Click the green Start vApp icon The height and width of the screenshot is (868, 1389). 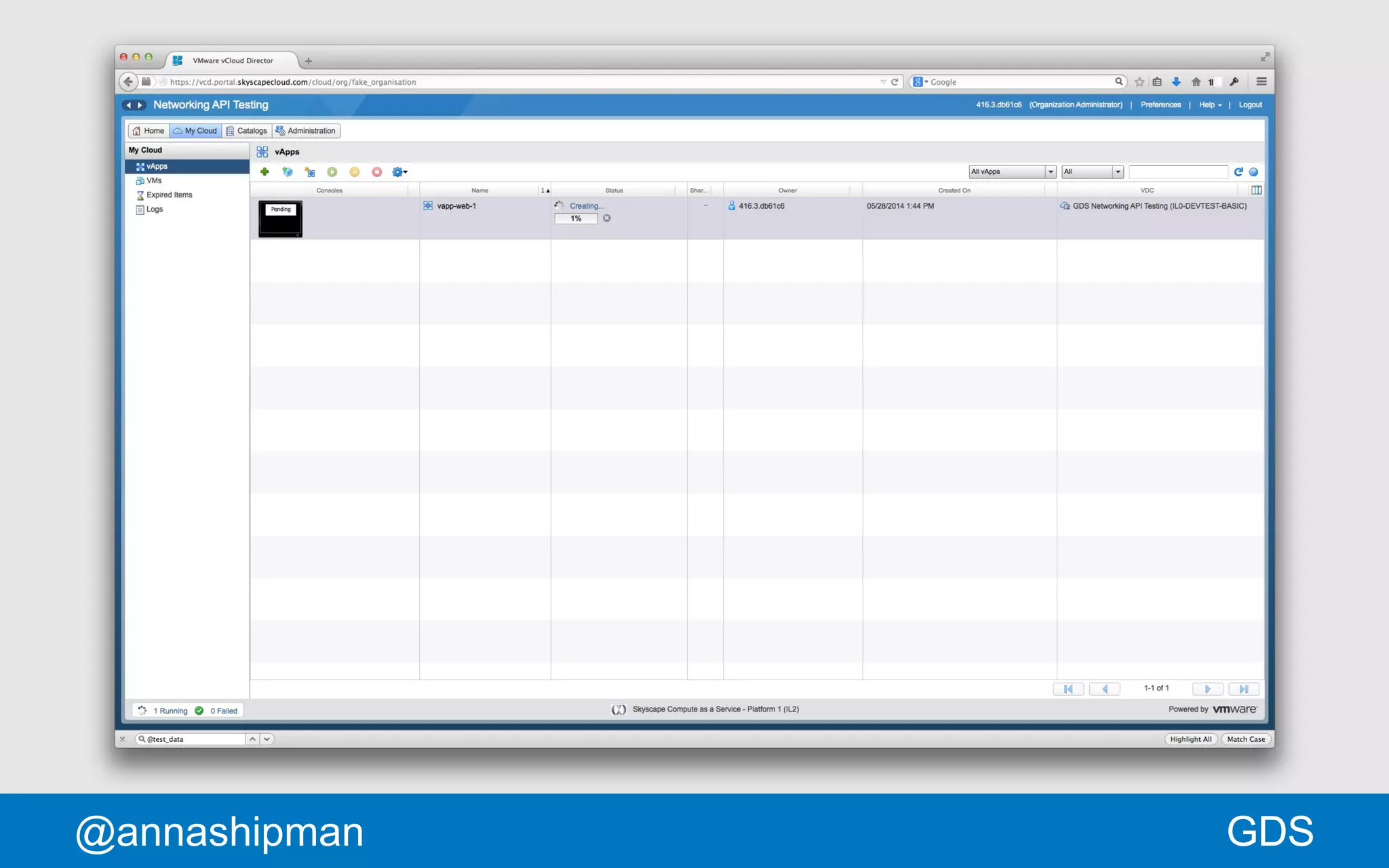pos(332,172)
